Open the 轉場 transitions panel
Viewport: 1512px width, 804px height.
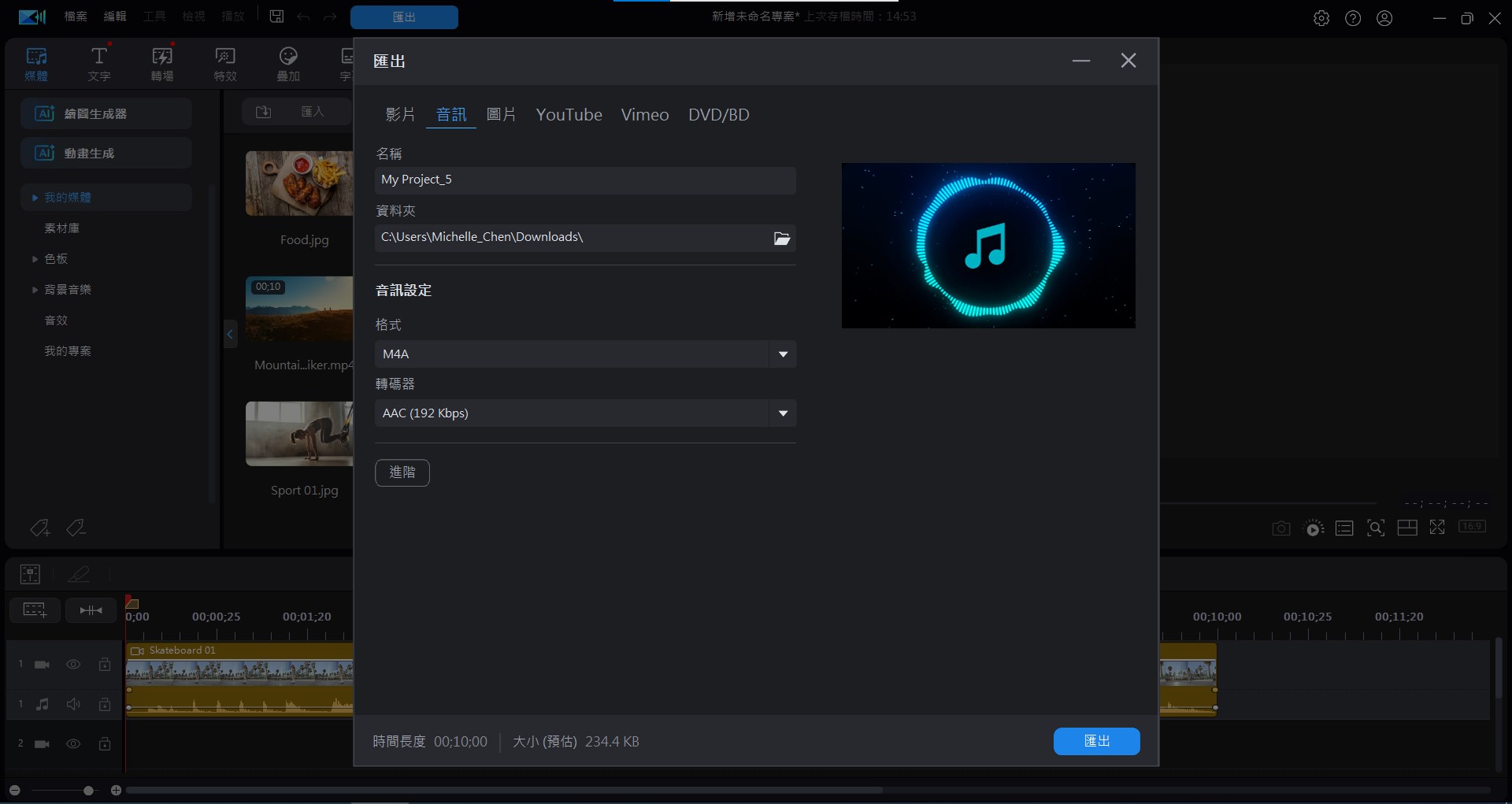click(x=161, y=63)
